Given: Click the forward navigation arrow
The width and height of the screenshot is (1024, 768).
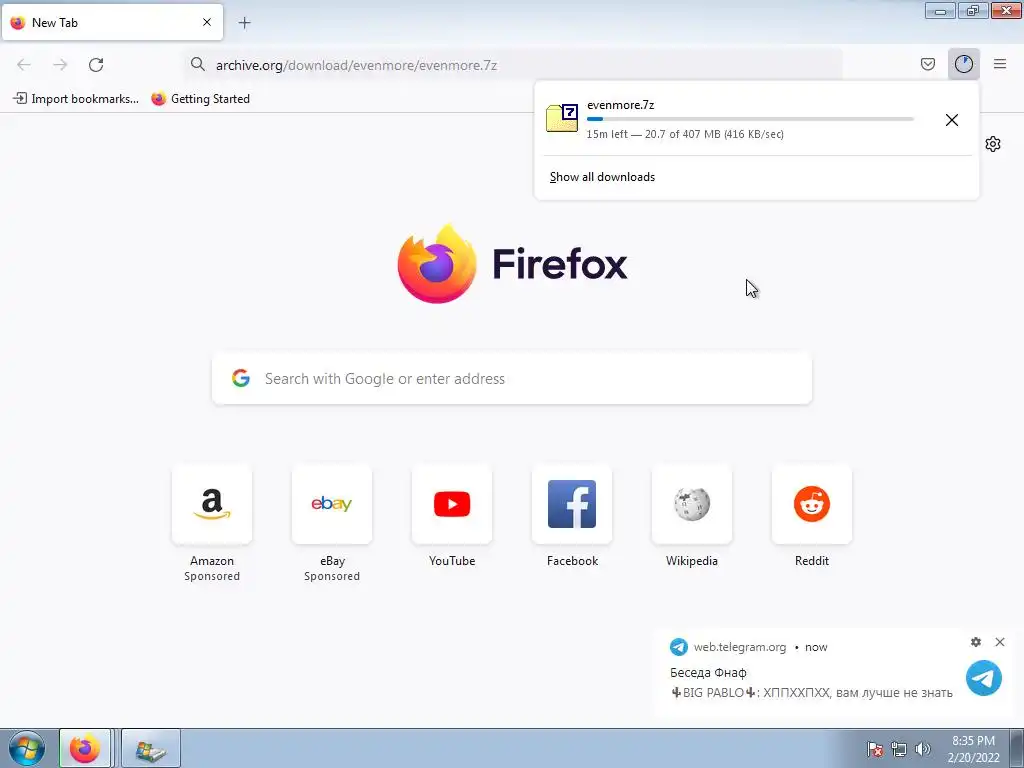Looking at the screenshot, I should pyautogui.click(x=60, y=65).
